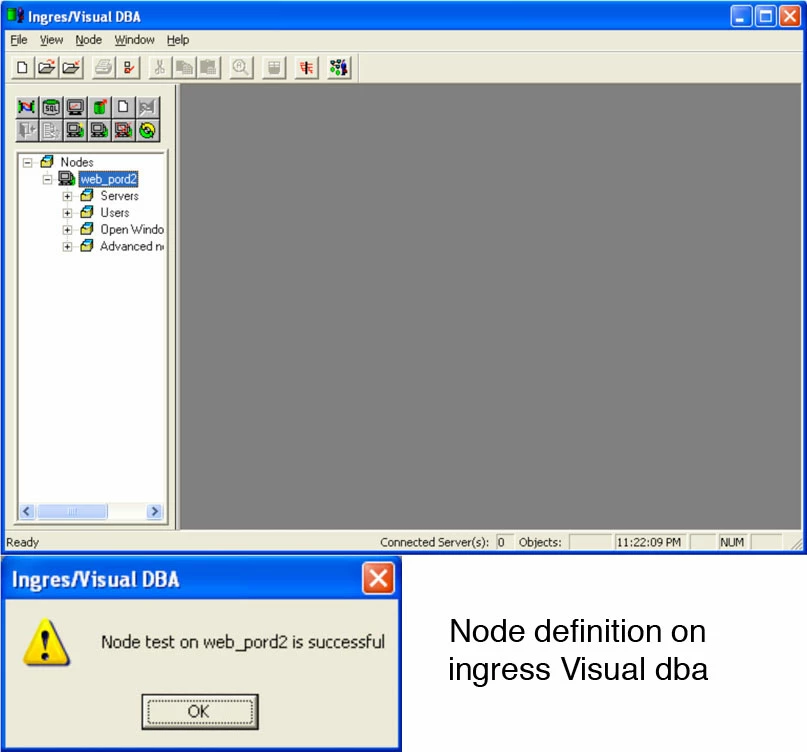This screenshot has width=807, height=752.
Task: Select the Users tree item
Action: [115, 213]
